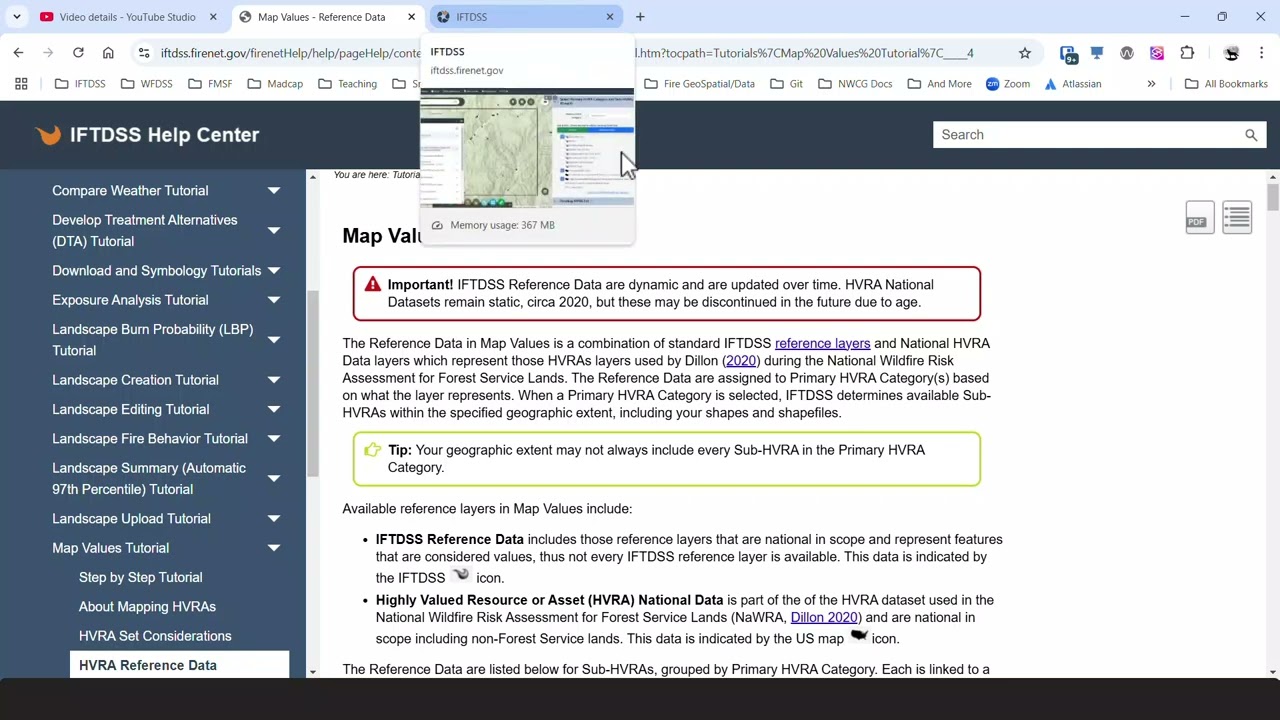Screen dimensions: 1280x720
Task: Show more bookmarks with the double chevron
Action: [x=1151, y=84]
